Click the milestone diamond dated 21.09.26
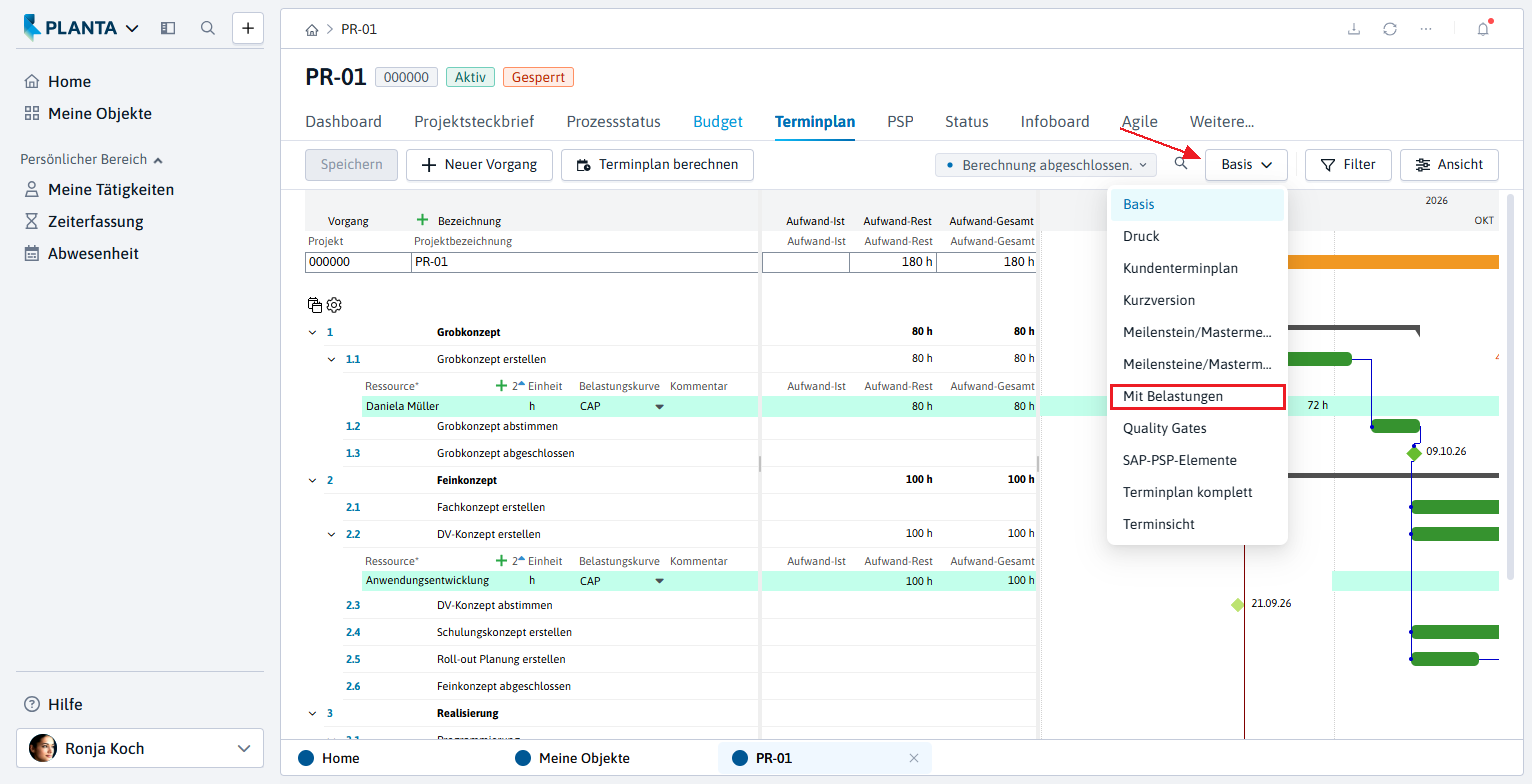 click(1238, 604)
